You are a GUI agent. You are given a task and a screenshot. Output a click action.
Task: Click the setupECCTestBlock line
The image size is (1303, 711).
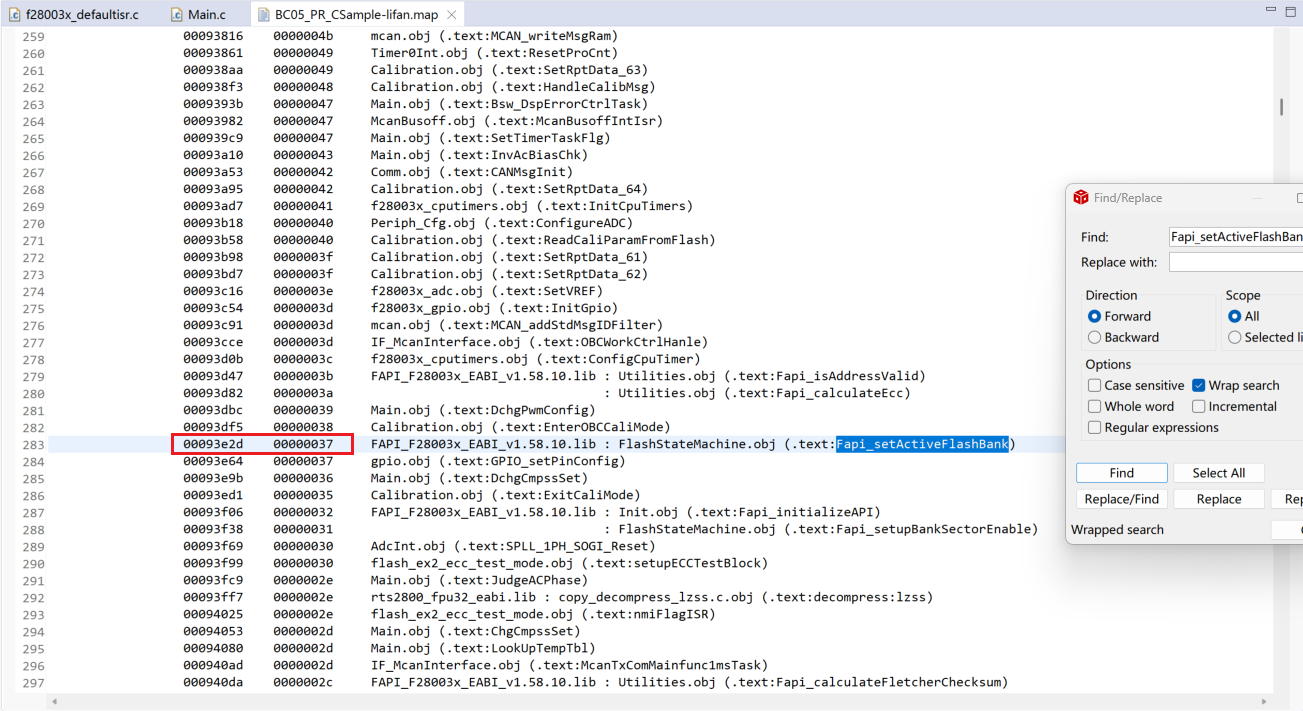[x=569, y=563]
